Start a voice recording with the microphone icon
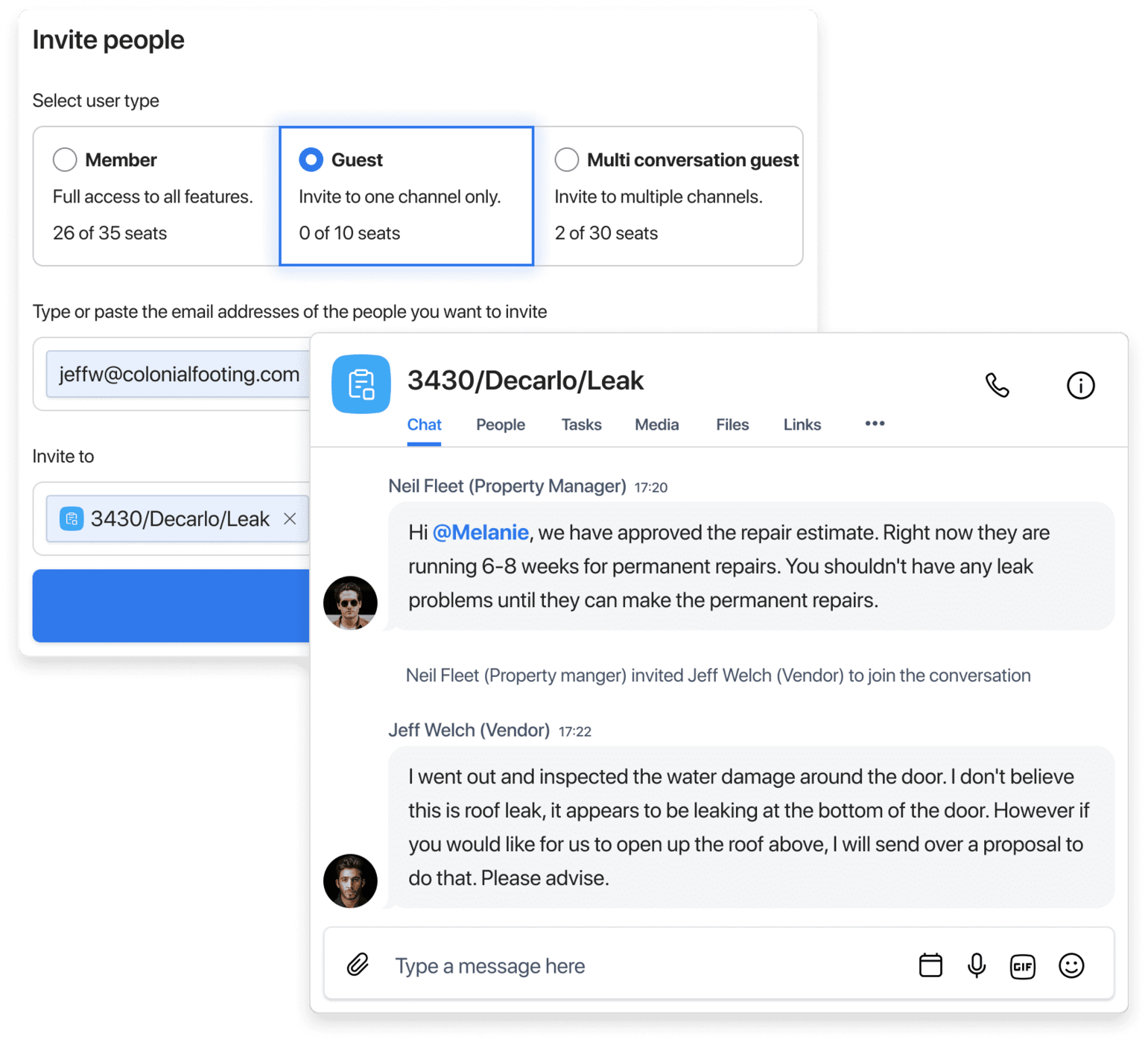This screenshot has width=1148, height=1042. [x=976, y=965]
